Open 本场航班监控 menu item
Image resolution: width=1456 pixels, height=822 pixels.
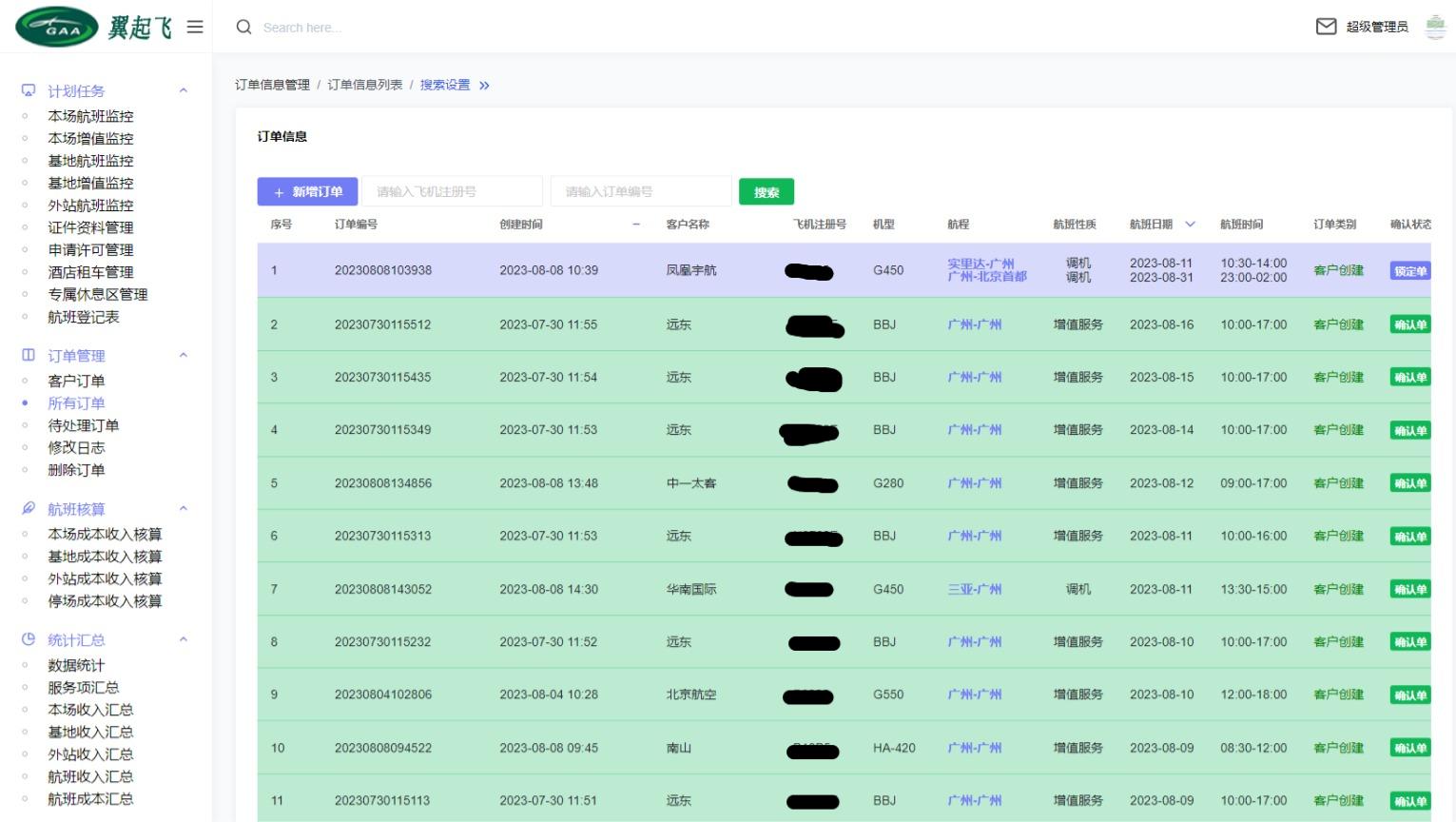click(90, 116)
